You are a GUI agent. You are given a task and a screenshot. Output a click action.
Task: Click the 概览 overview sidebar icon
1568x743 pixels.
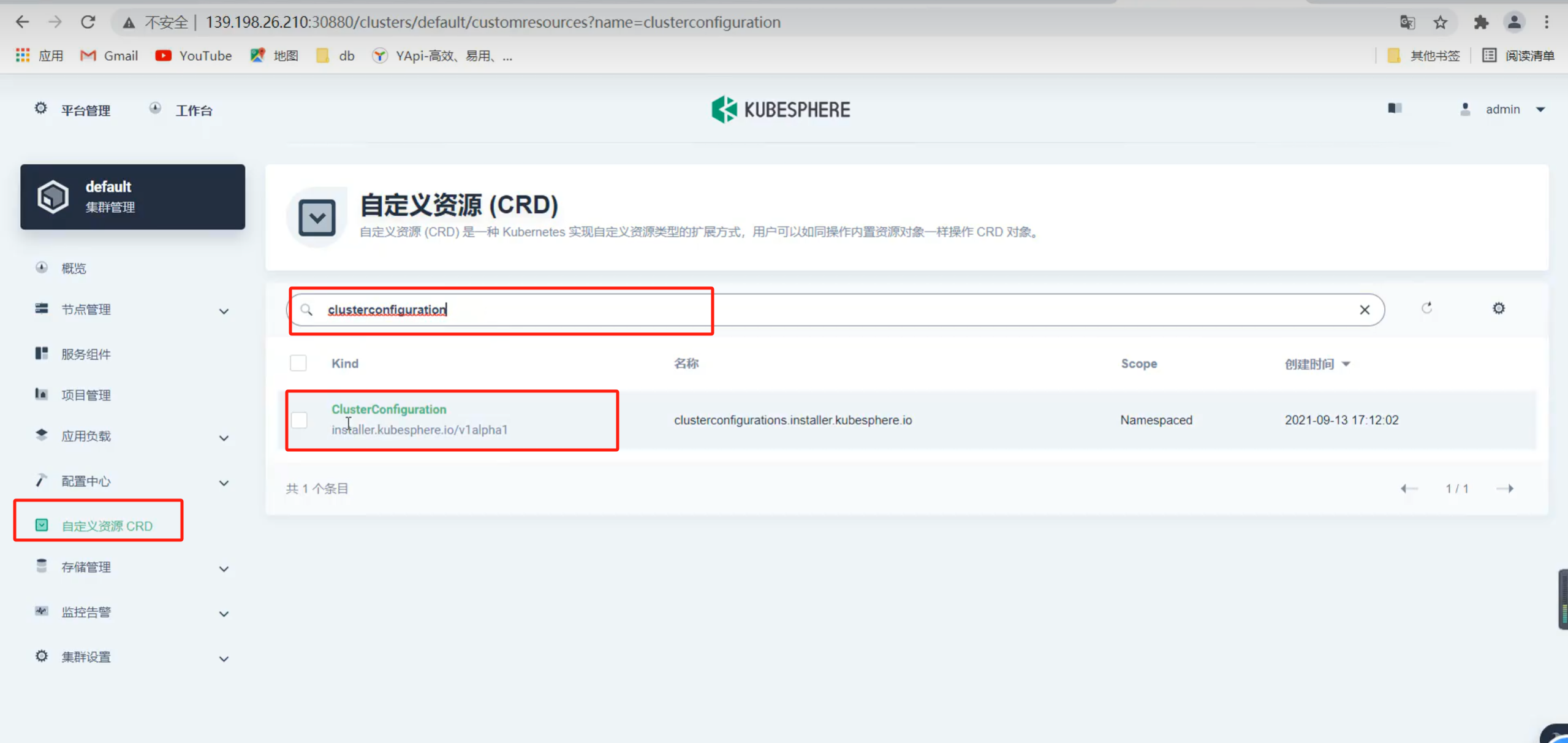[41, 267]
